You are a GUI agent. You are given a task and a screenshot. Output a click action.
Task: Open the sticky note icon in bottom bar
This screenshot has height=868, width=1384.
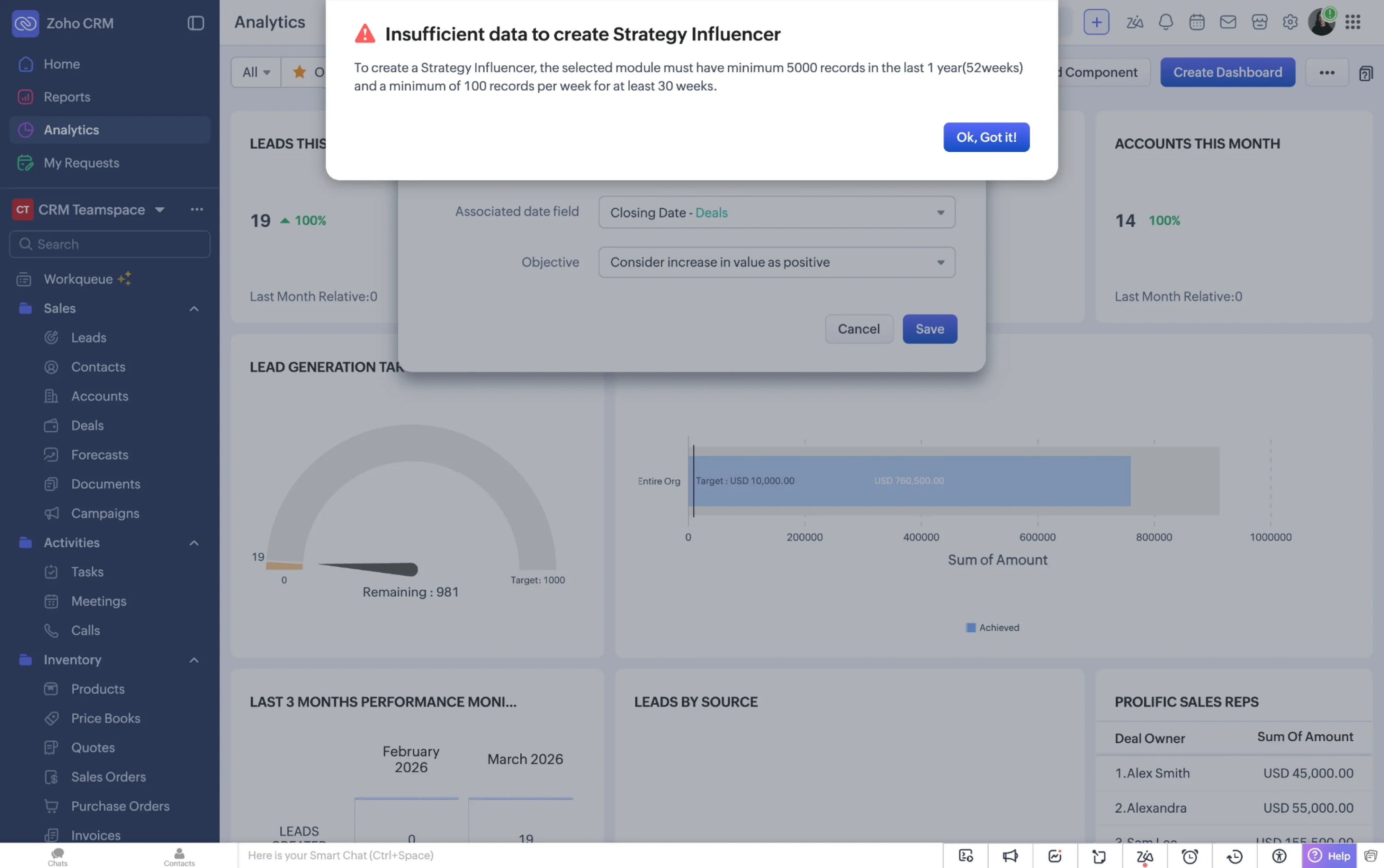tap(1099, 856)
